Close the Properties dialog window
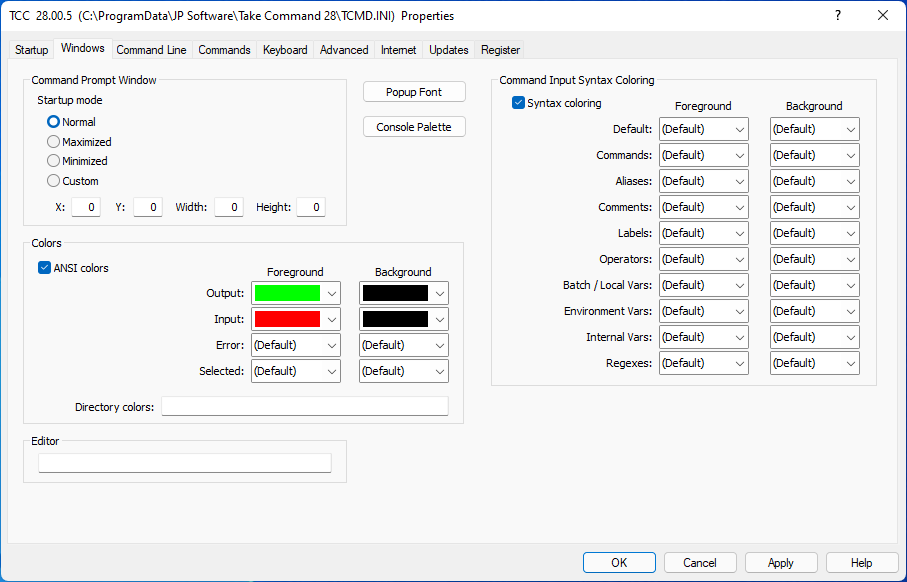 883,16
